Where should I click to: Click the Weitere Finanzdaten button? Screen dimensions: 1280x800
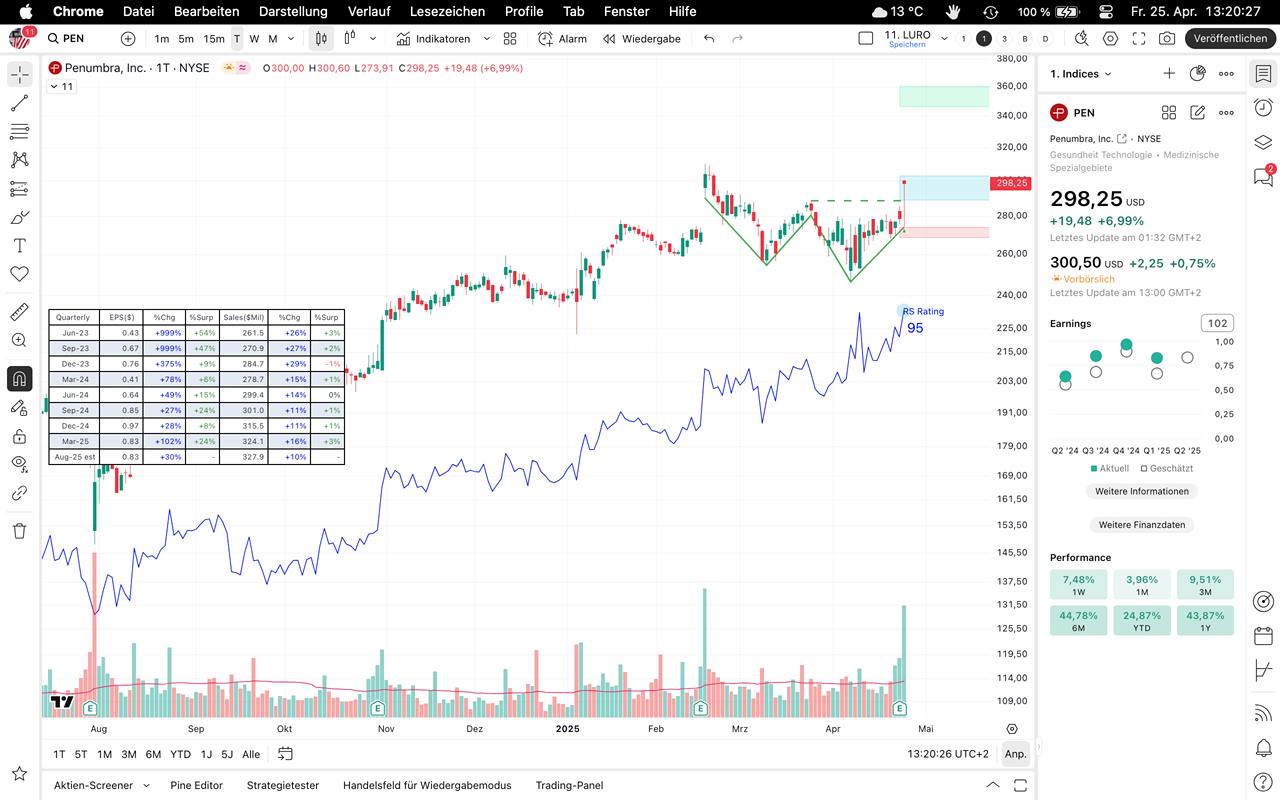click(x=1141, y=525)
